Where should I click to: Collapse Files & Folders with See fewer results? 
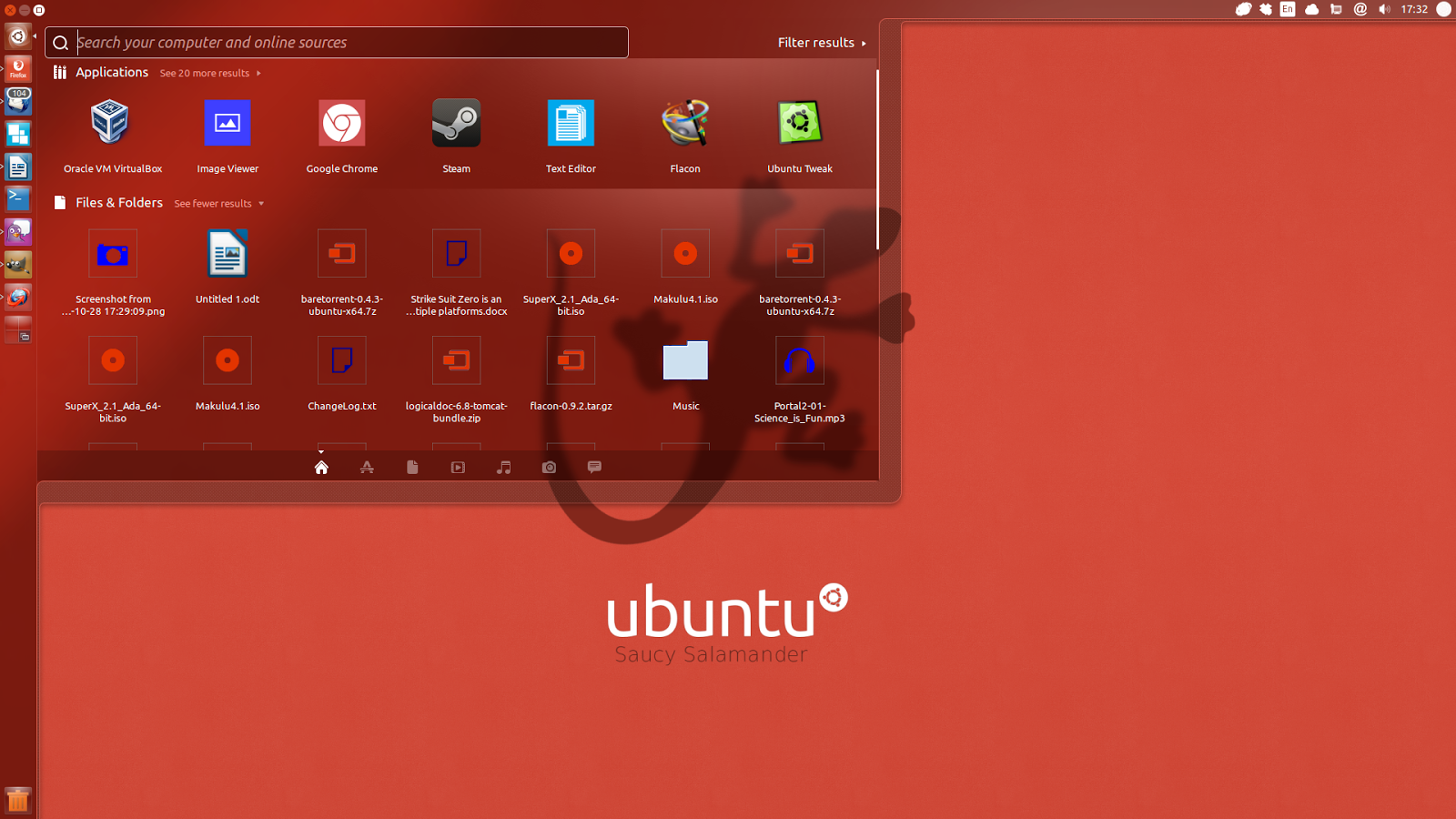click(219, 204)
